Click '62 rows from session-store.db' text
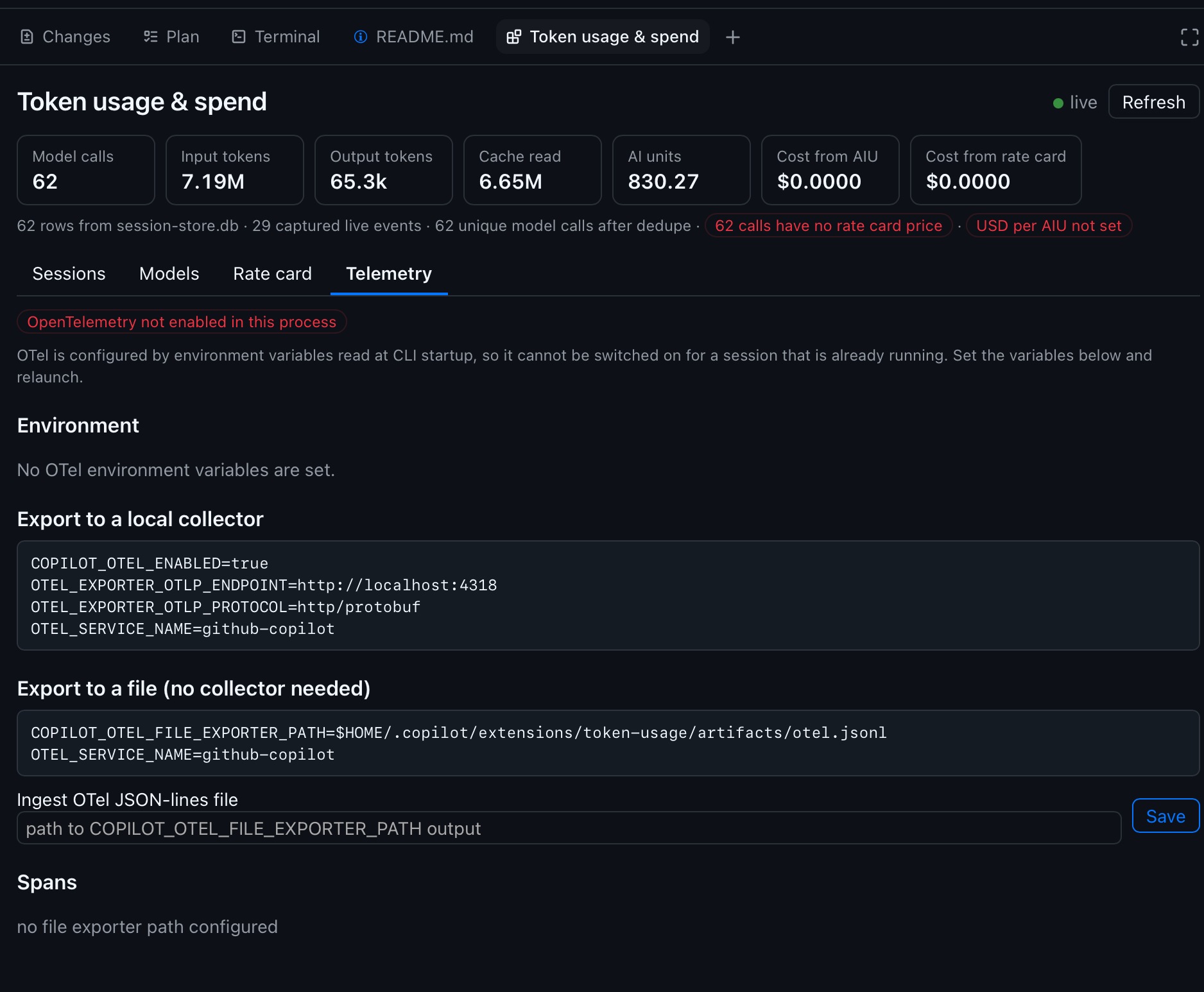Viewport: 1204px width, 992px height. pos(128,226)
